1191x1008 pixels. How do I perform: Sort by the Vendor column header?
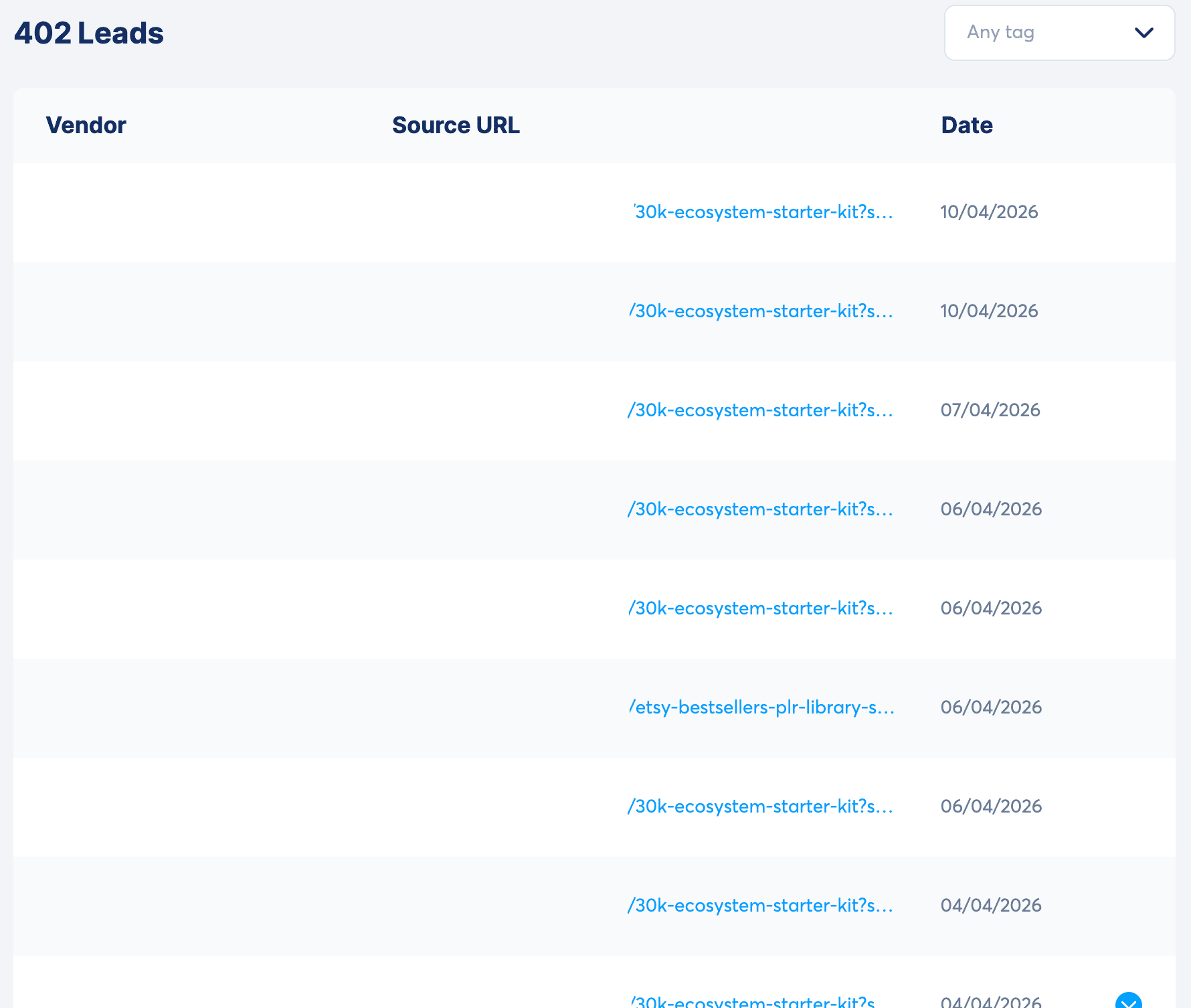(86, 125)
